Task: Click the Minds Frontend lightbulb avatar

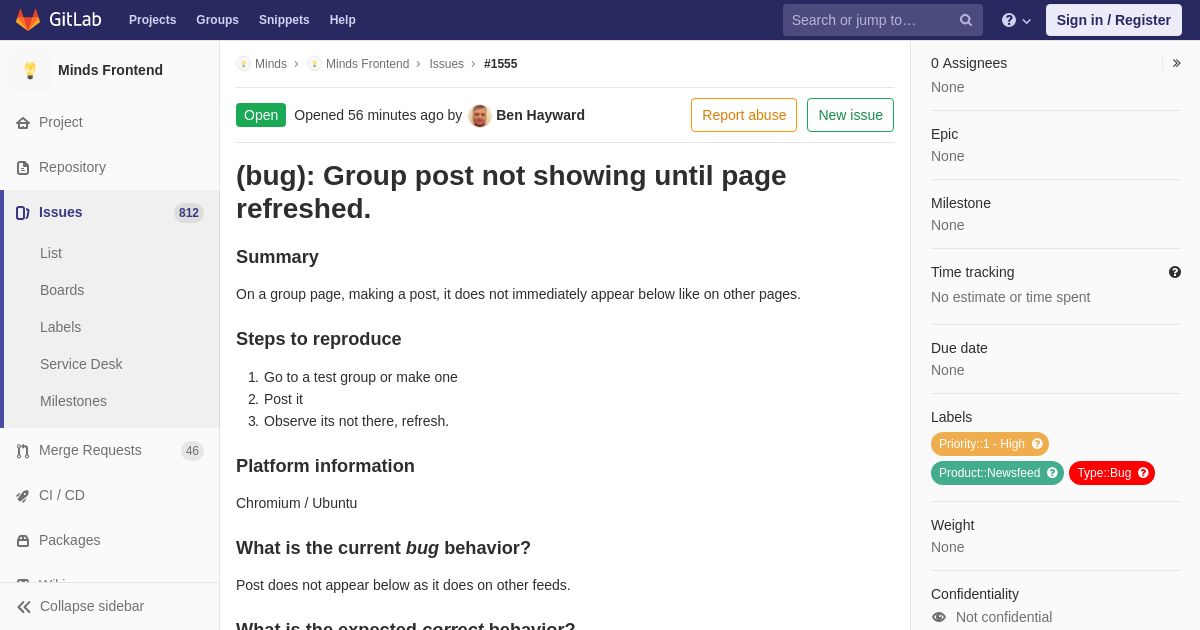Action: [30, 70]
